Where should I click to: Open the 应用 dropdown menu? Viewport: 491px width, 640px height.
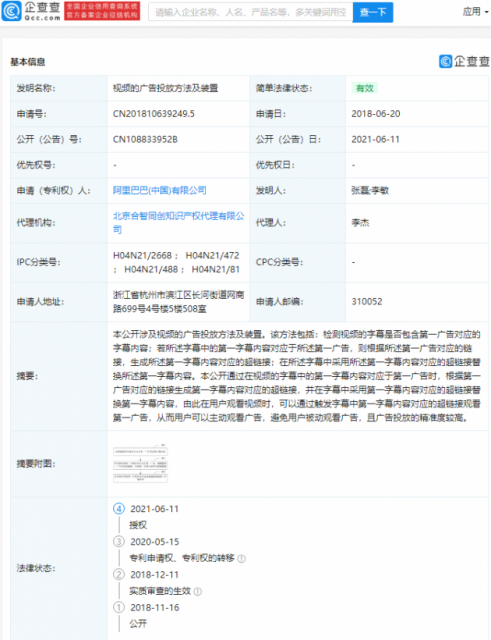coord(475,12)
